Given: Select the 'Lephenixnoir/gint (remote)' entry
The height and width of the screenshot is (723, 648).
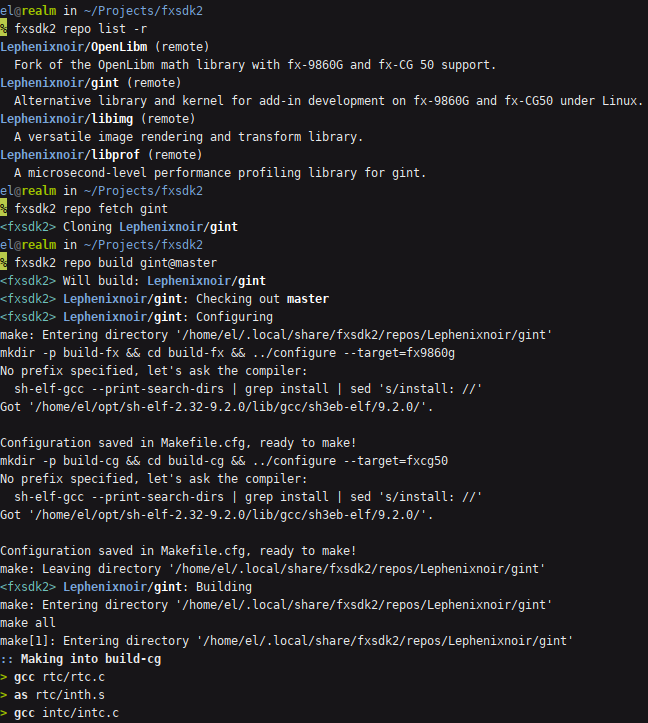Looking at the screenshot, I should point(91,83).
